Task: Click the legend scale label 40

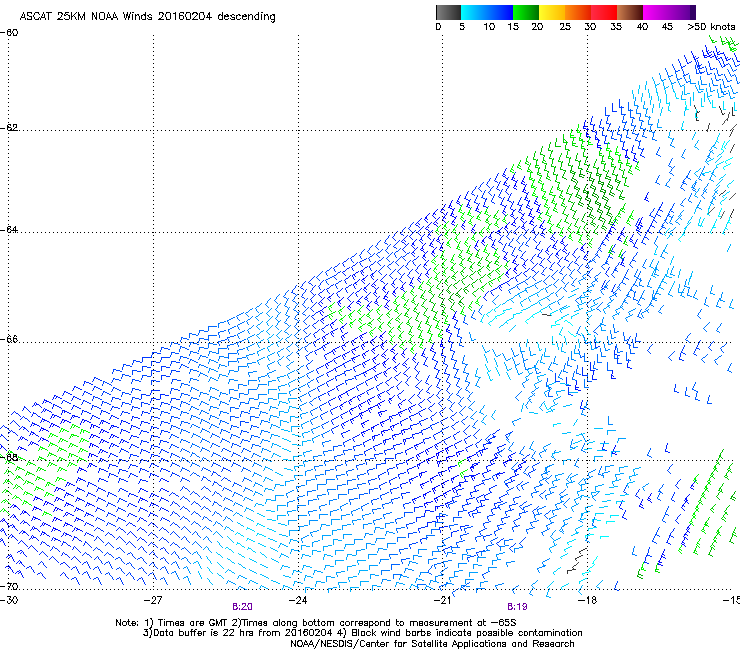Action: click(642, 27)
